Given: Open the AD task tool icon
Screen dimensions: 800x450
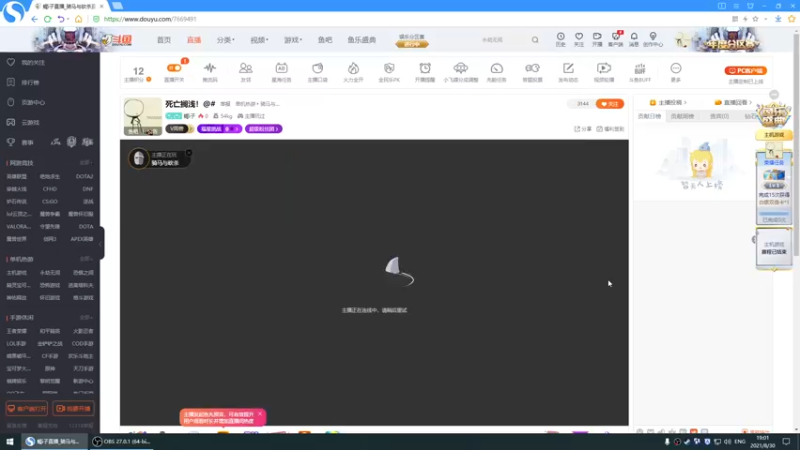Looking at the screenshot, I should click(x=281, y=72).
